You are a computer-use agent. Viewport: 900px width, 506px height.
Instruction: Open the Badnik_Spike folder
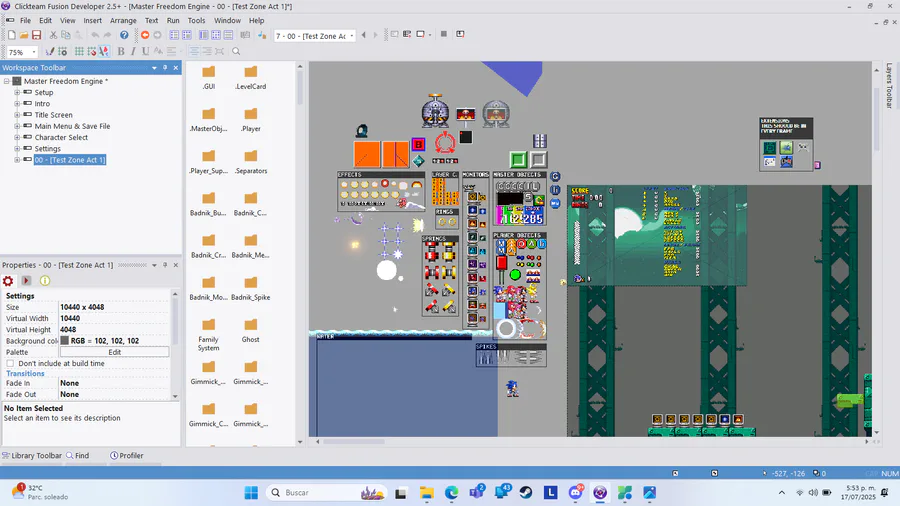click(251, 289)
